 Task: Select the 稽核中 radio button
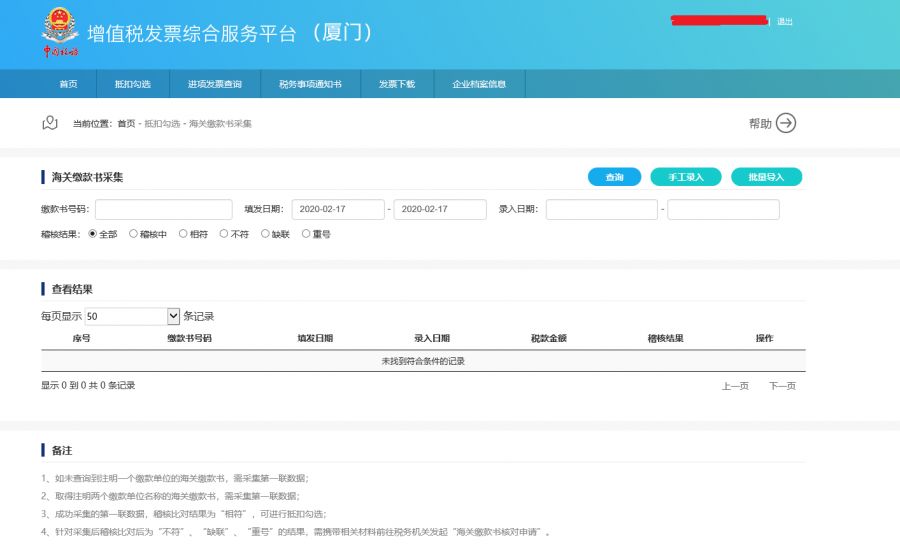(133, 234)
